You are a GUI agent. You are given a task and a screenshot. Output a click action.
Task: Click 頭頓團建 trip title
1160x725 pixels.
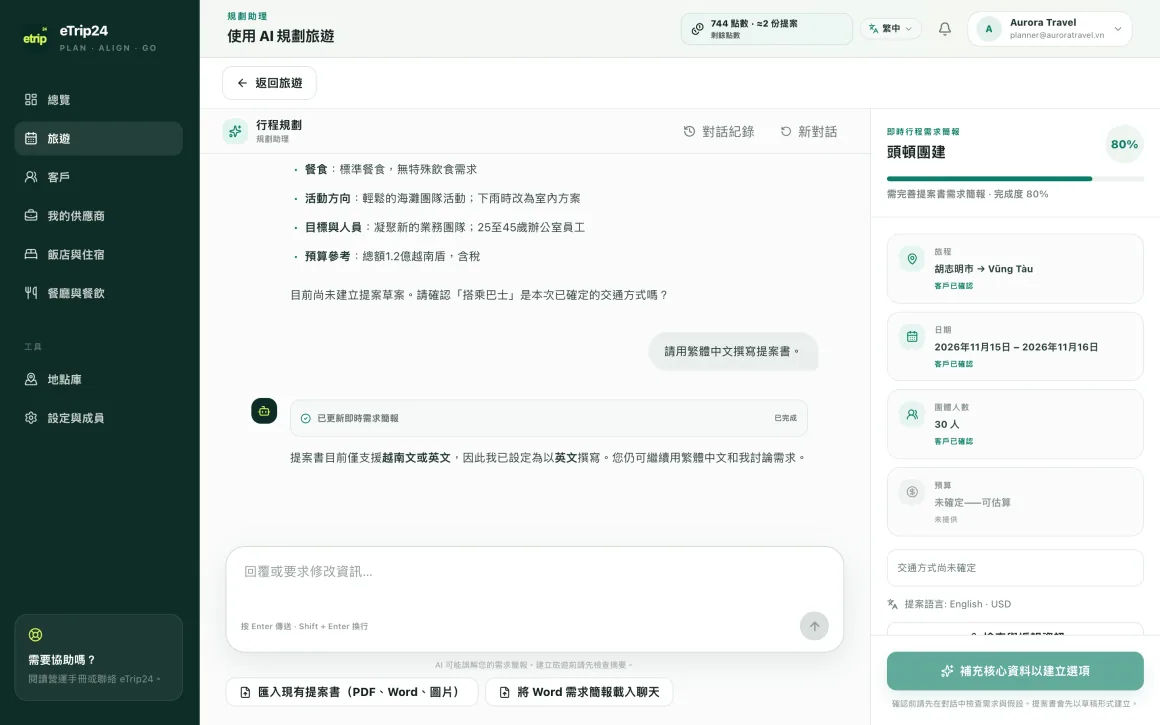916,152
